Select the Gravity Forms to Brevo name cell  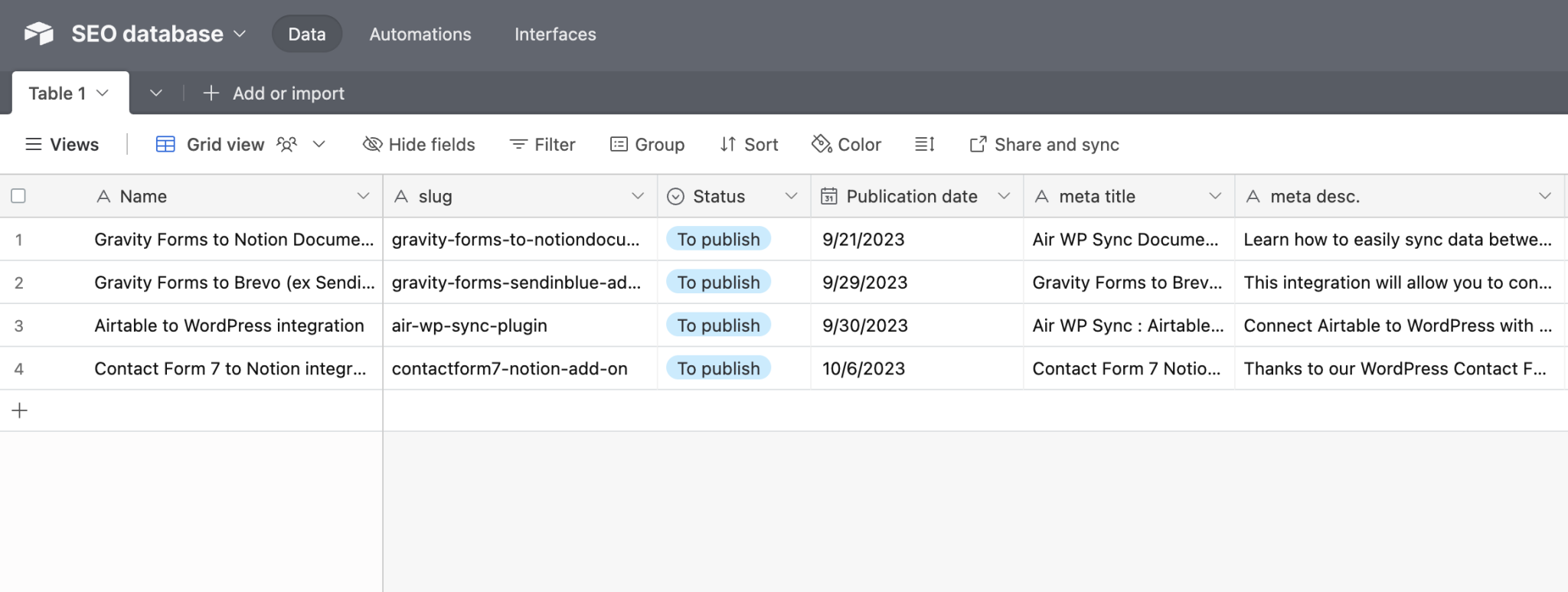pyautogui.click(x=234, y=282)
